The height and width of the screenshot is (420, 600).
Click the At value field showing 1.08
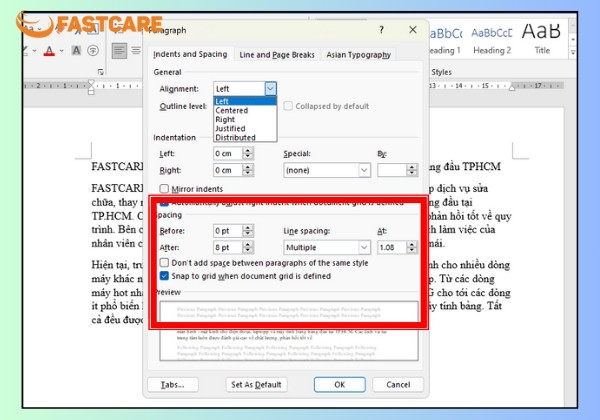point(392,247)
